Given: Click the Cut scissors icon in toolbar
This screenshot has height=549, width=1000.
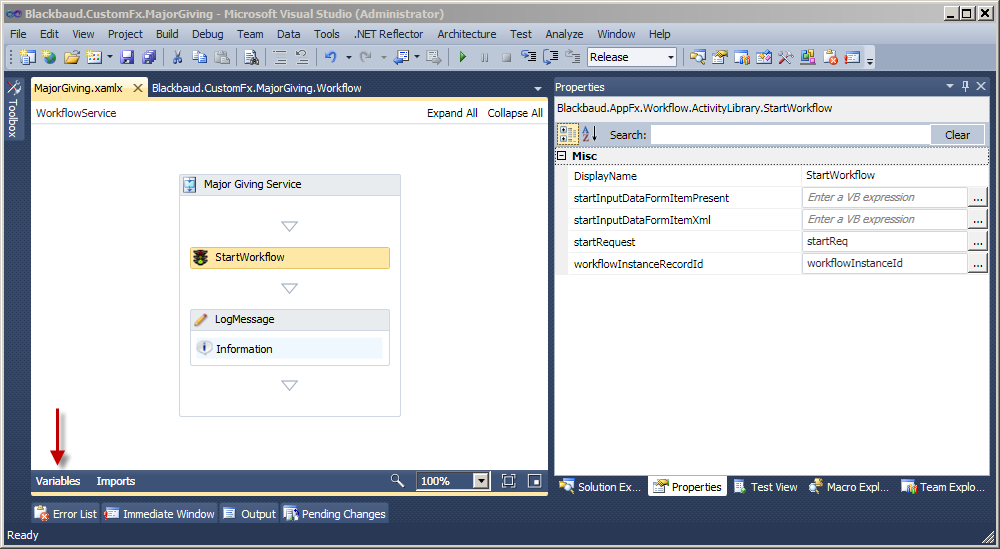Looking at the screenshot, I should (x=177, y=58).
